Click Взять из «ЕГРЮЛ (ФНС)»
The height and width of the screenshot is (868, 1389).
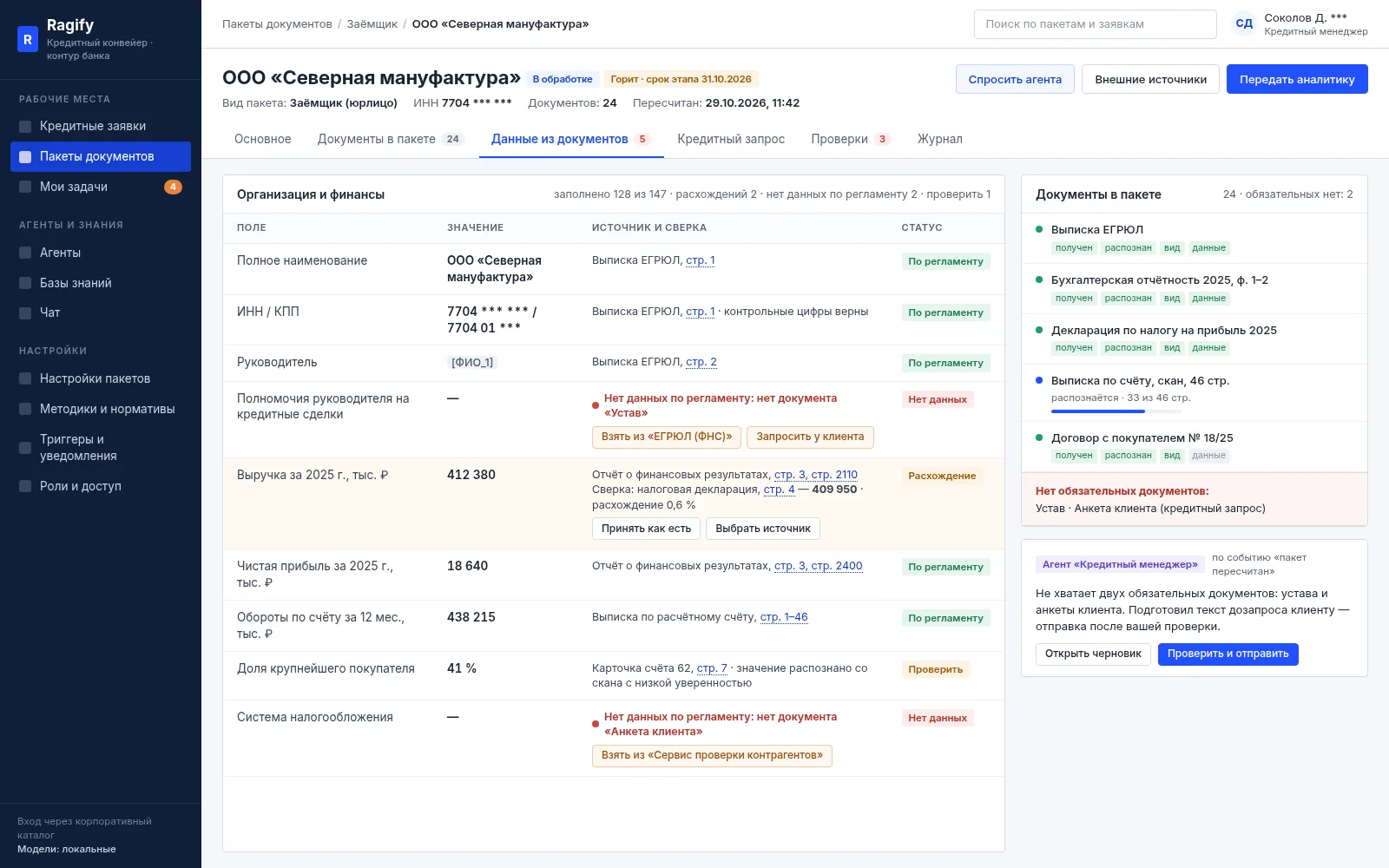click(667, 437)
